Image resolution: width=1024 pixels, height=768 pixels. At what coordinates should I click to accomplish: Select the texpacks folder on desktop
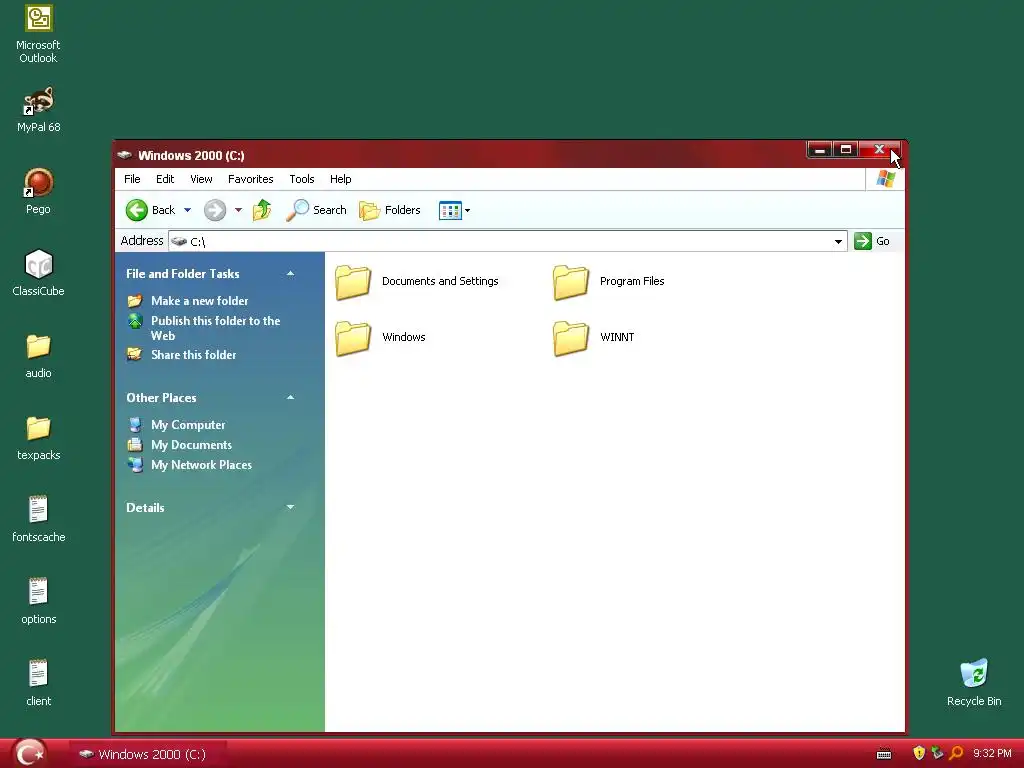(x=38, y=438)
